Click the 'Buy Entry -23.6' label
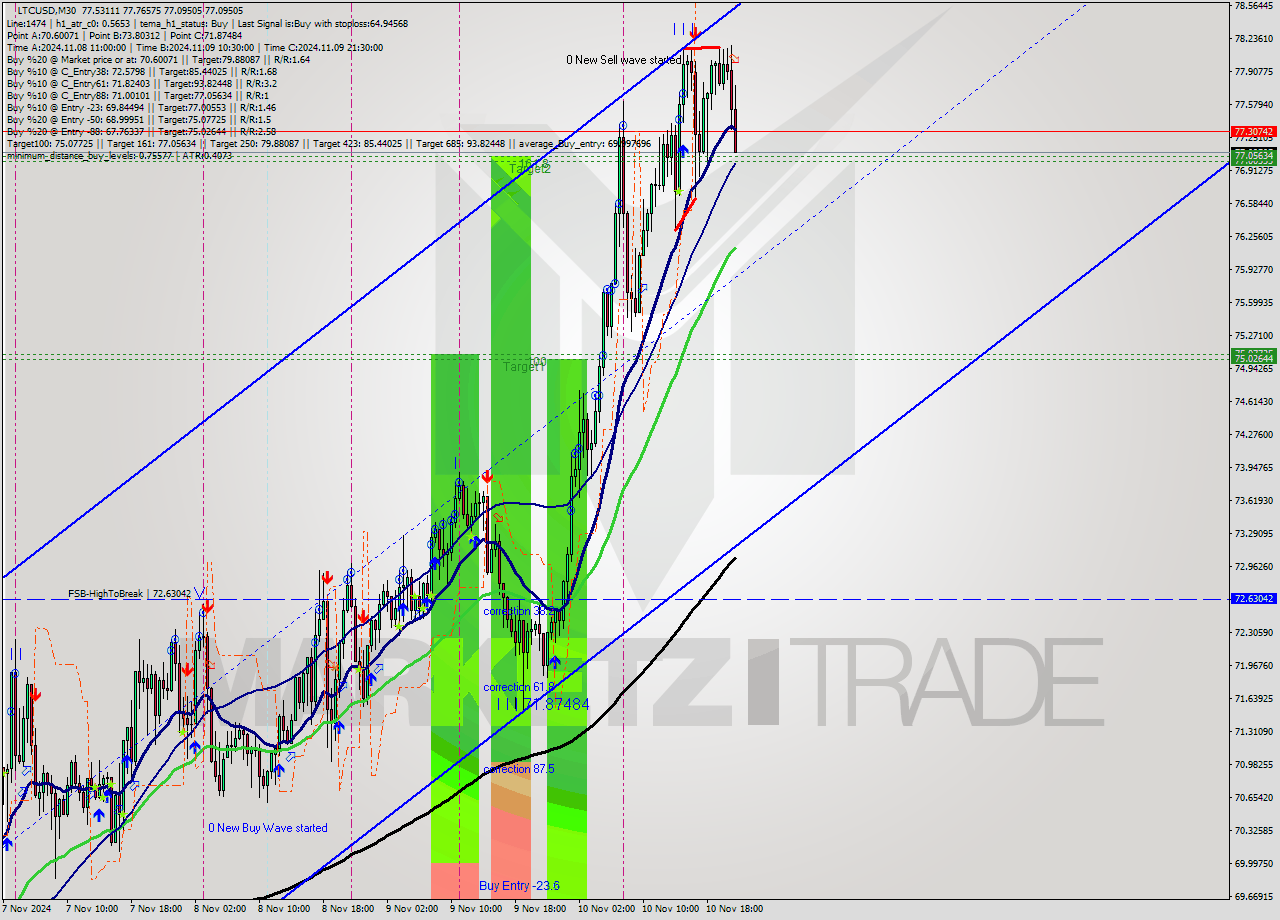This screenshot has width=1280, height=920. [x=519, y=886]
